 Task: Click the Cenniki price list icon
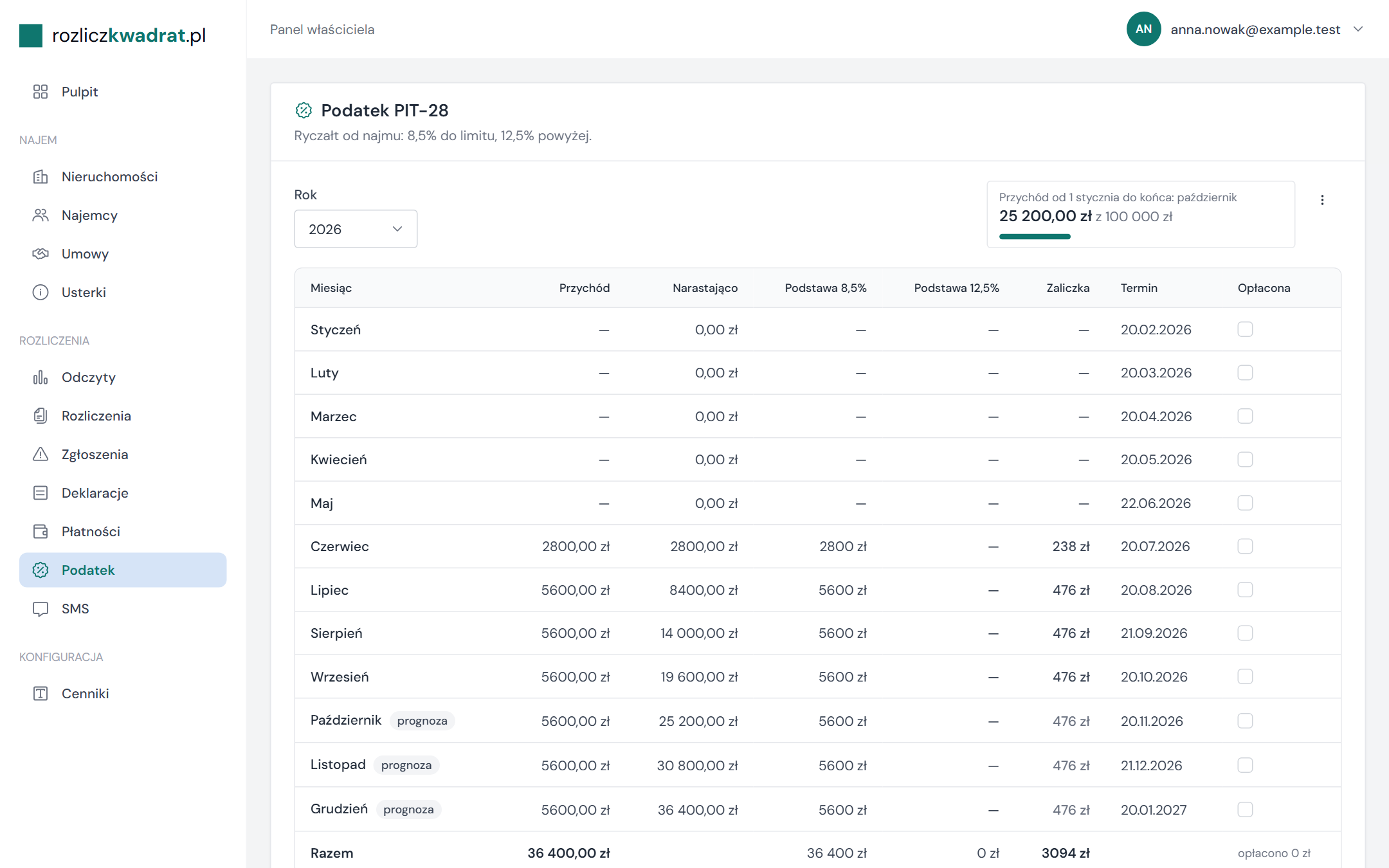[x=41, y=694]
